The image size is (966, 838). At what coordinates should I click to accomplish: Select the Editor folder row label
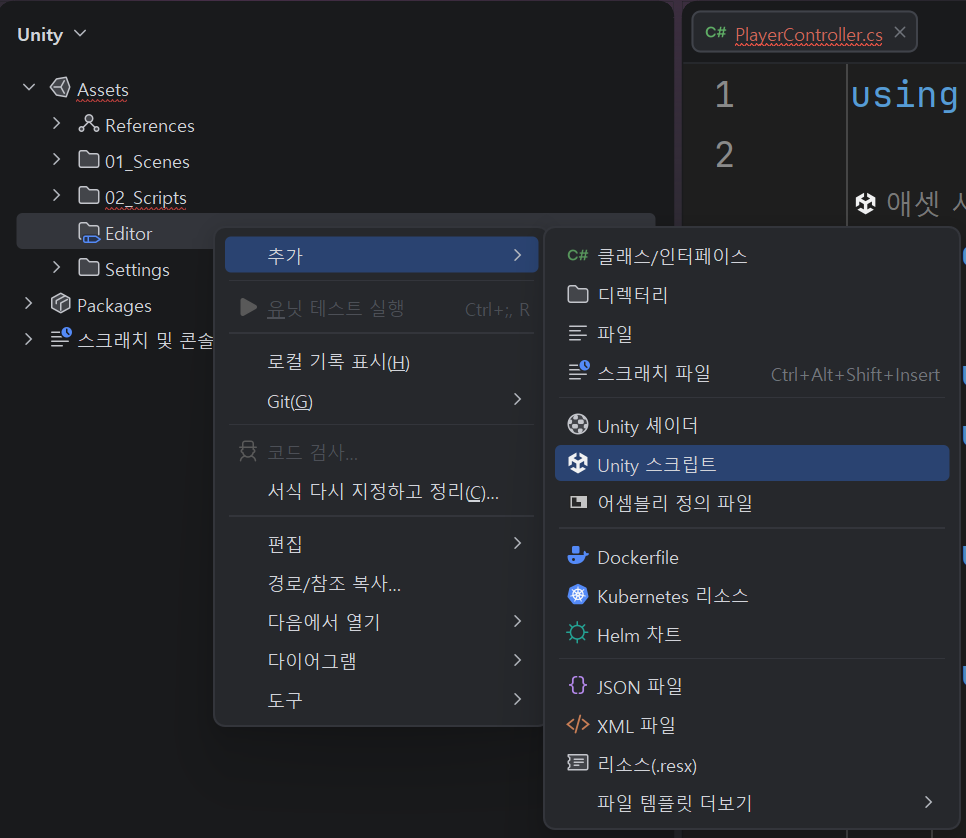coord(128,234)
